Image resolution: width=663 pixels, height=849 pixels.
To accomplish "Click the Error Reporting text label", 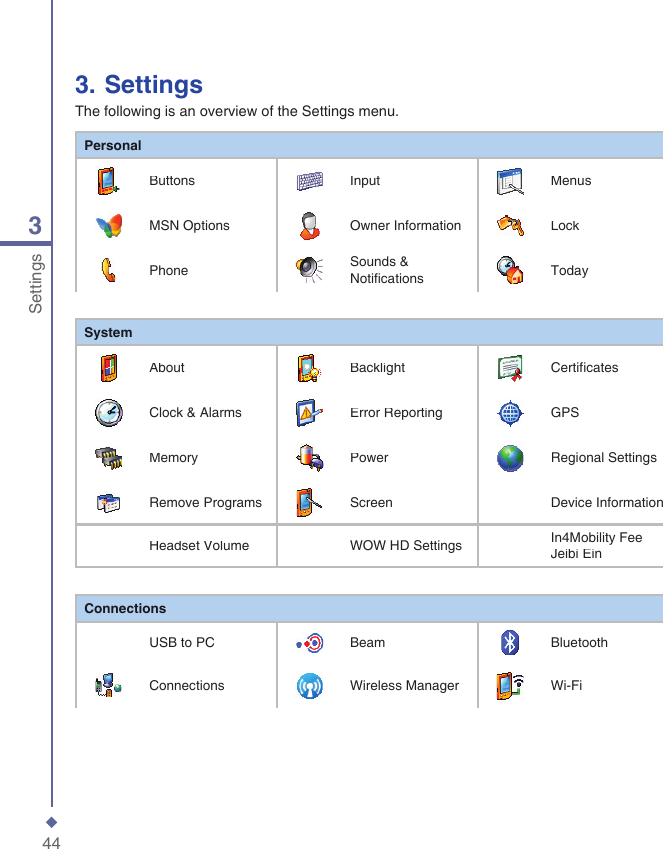I will [x=396, y=413].
